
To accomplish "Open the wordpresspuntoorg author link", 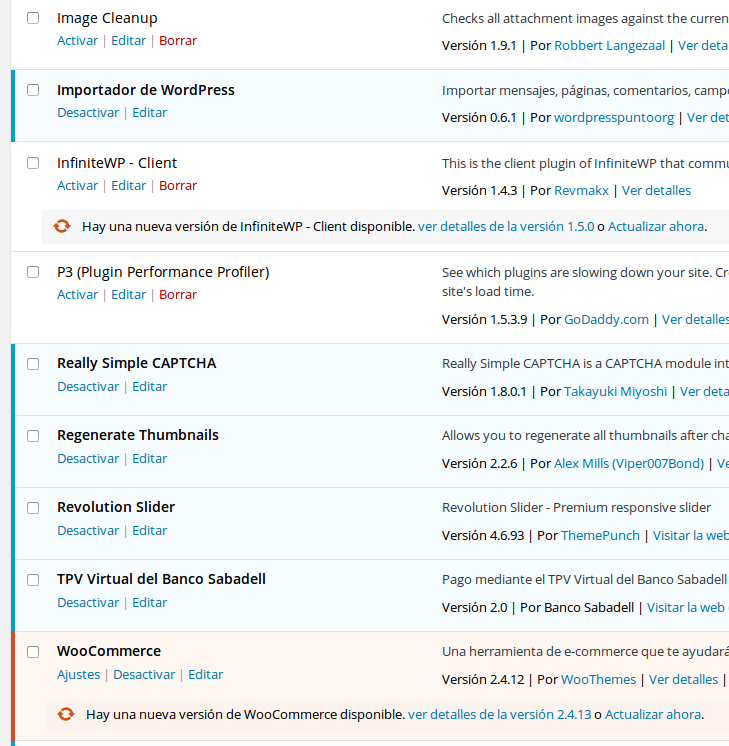I will (x=614, y=118).
